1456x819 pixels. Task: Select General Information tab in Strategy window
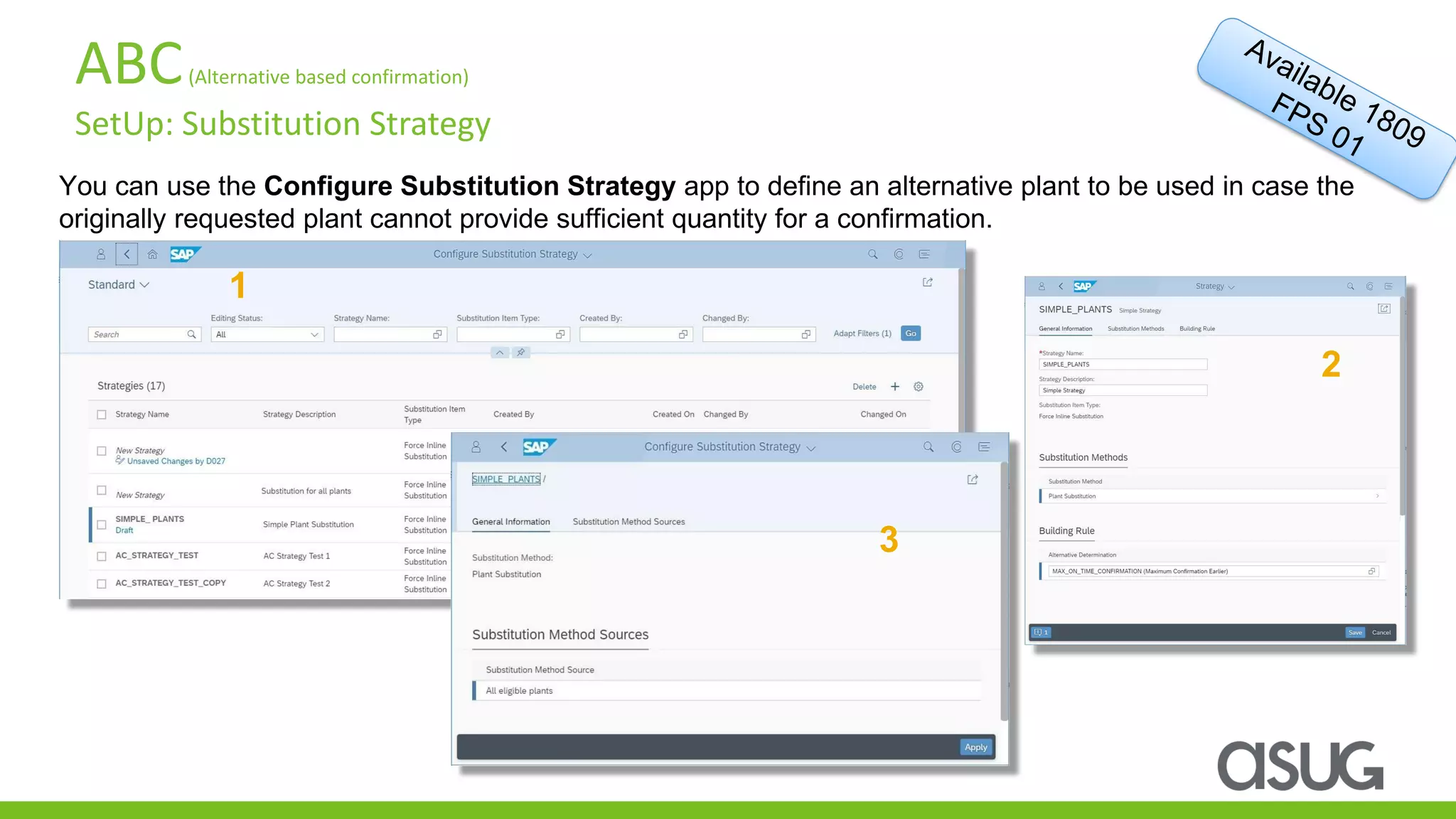pos(1066,328)
